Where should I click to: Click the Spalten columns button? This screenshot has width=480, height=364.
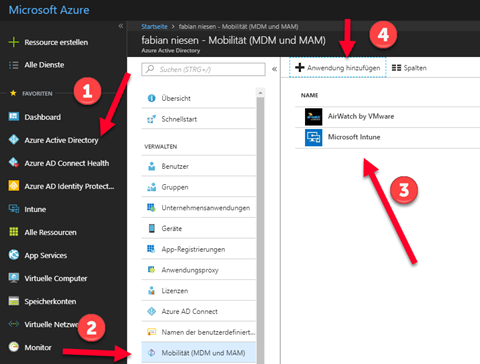[x=409, y=68]
